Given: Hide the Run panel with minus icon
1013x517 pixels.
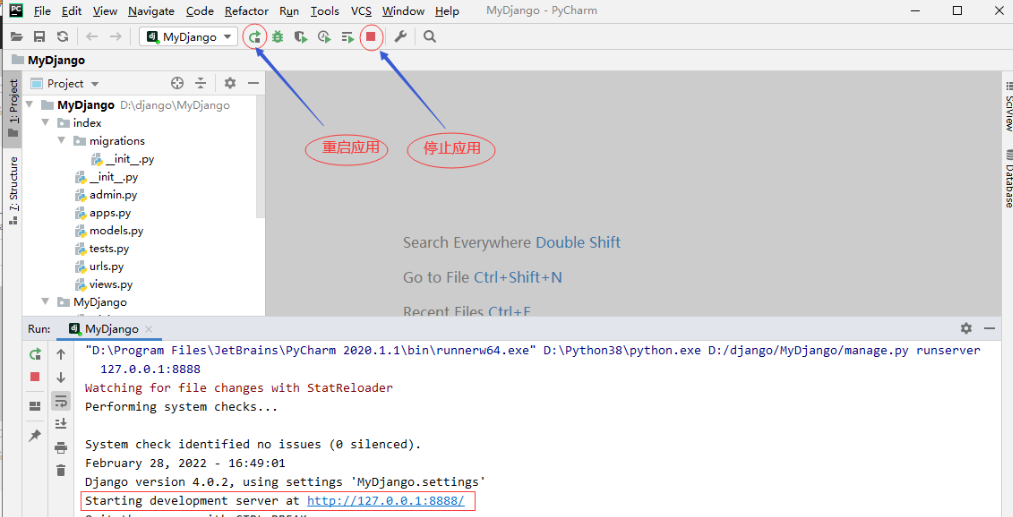Looking at the screenshot, I should pos(989,328).
